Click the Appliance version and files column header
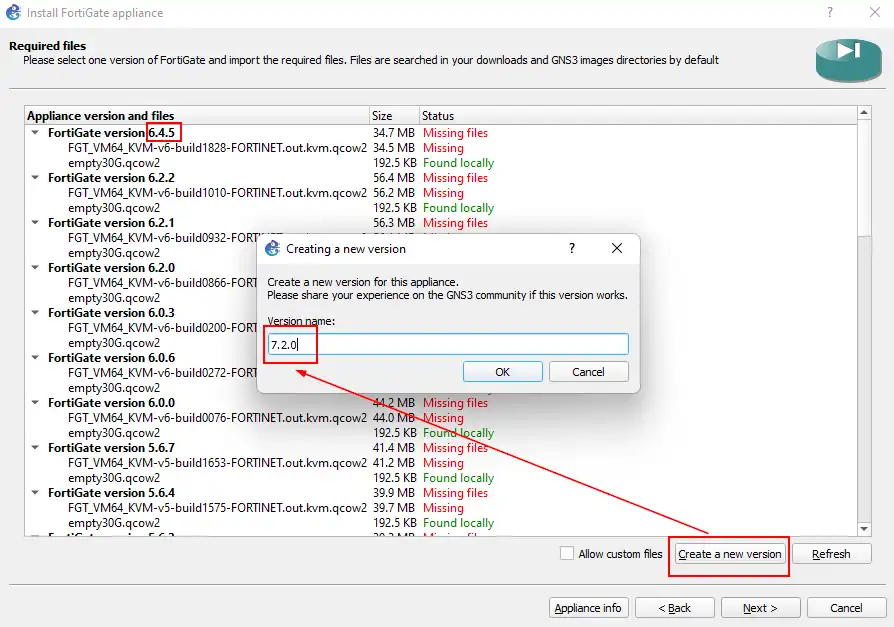894x627 pixels. click(x=197, y=116)
